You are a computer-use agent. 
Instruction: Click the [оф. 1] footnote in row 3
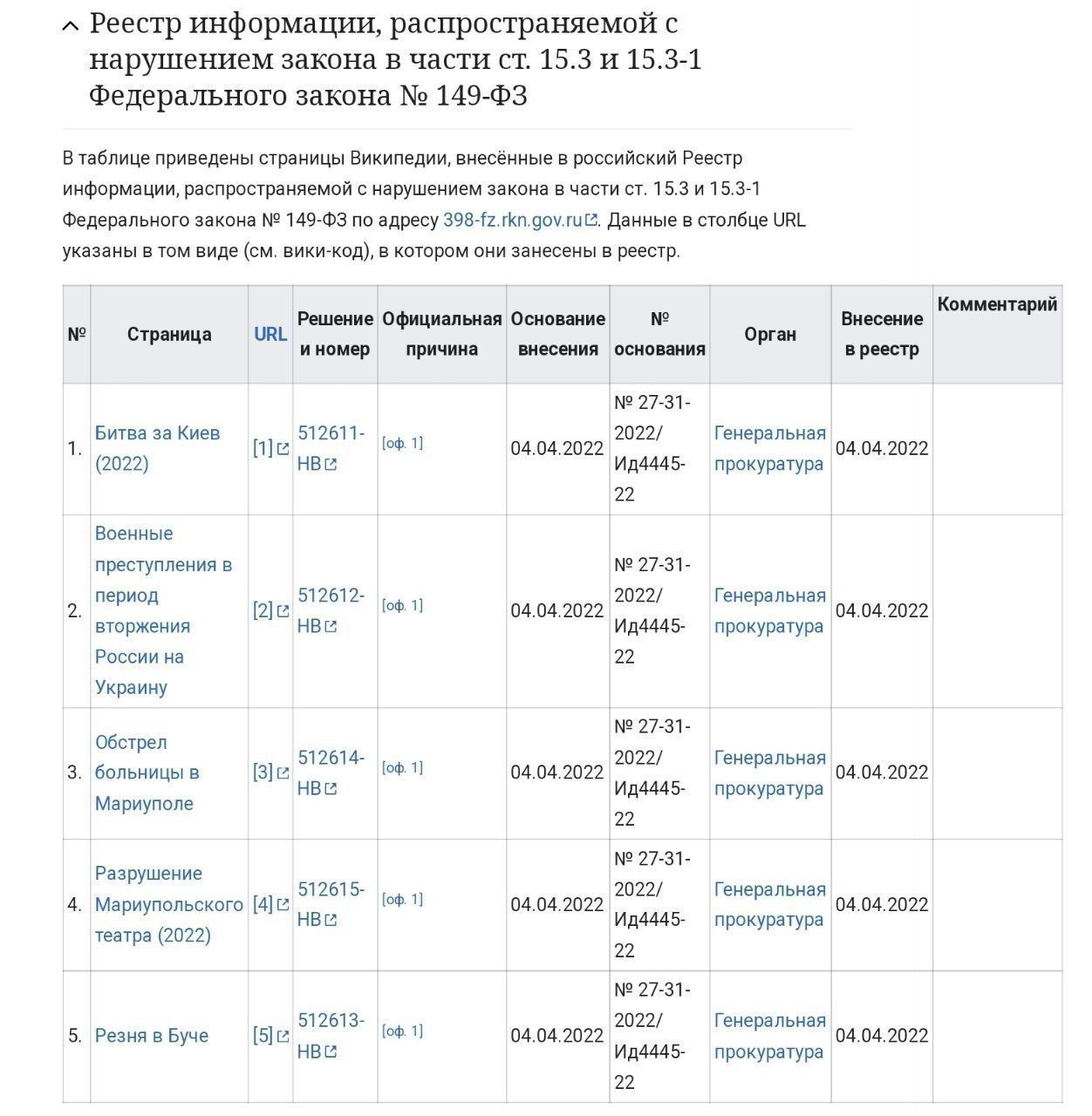point(403,766)
